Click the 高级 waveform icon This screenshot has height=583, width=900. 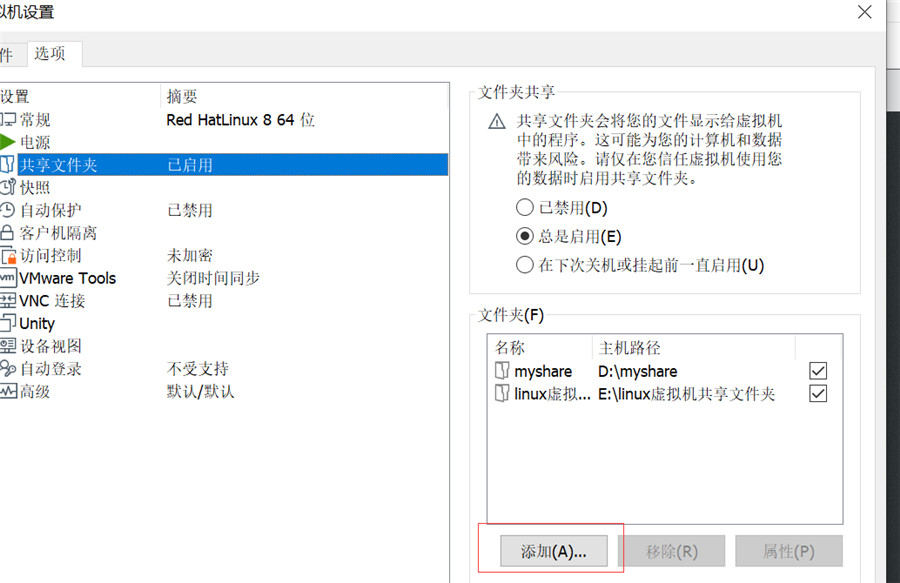[8, 391]
